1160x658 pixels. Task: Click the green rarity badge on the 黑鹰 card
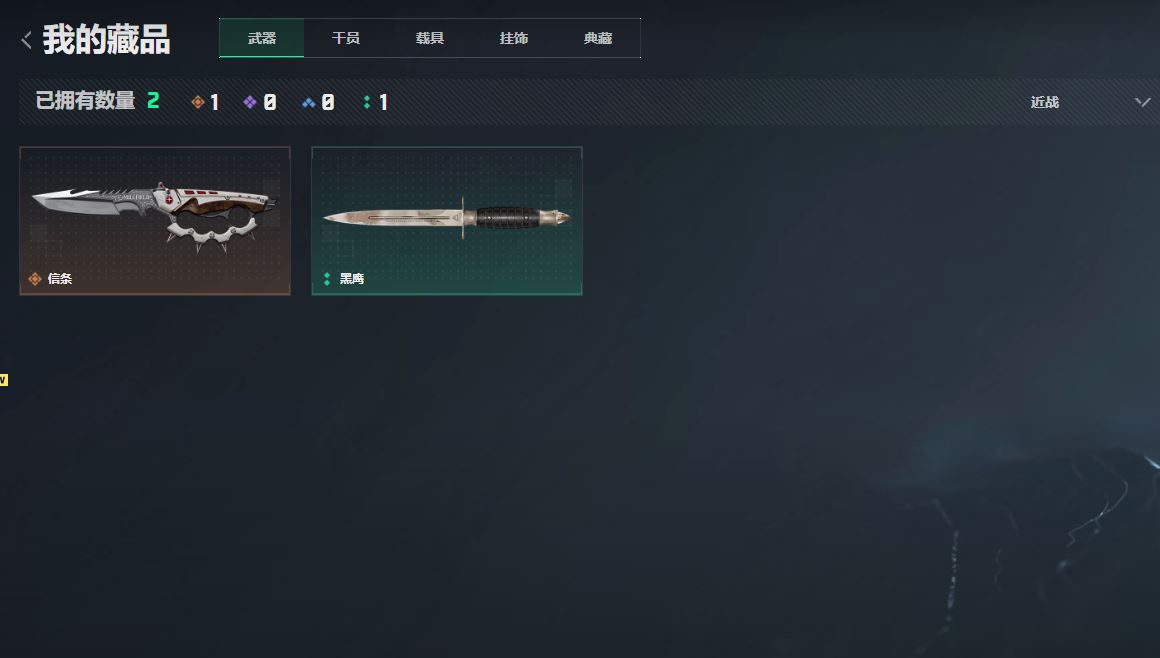point(327,279)
